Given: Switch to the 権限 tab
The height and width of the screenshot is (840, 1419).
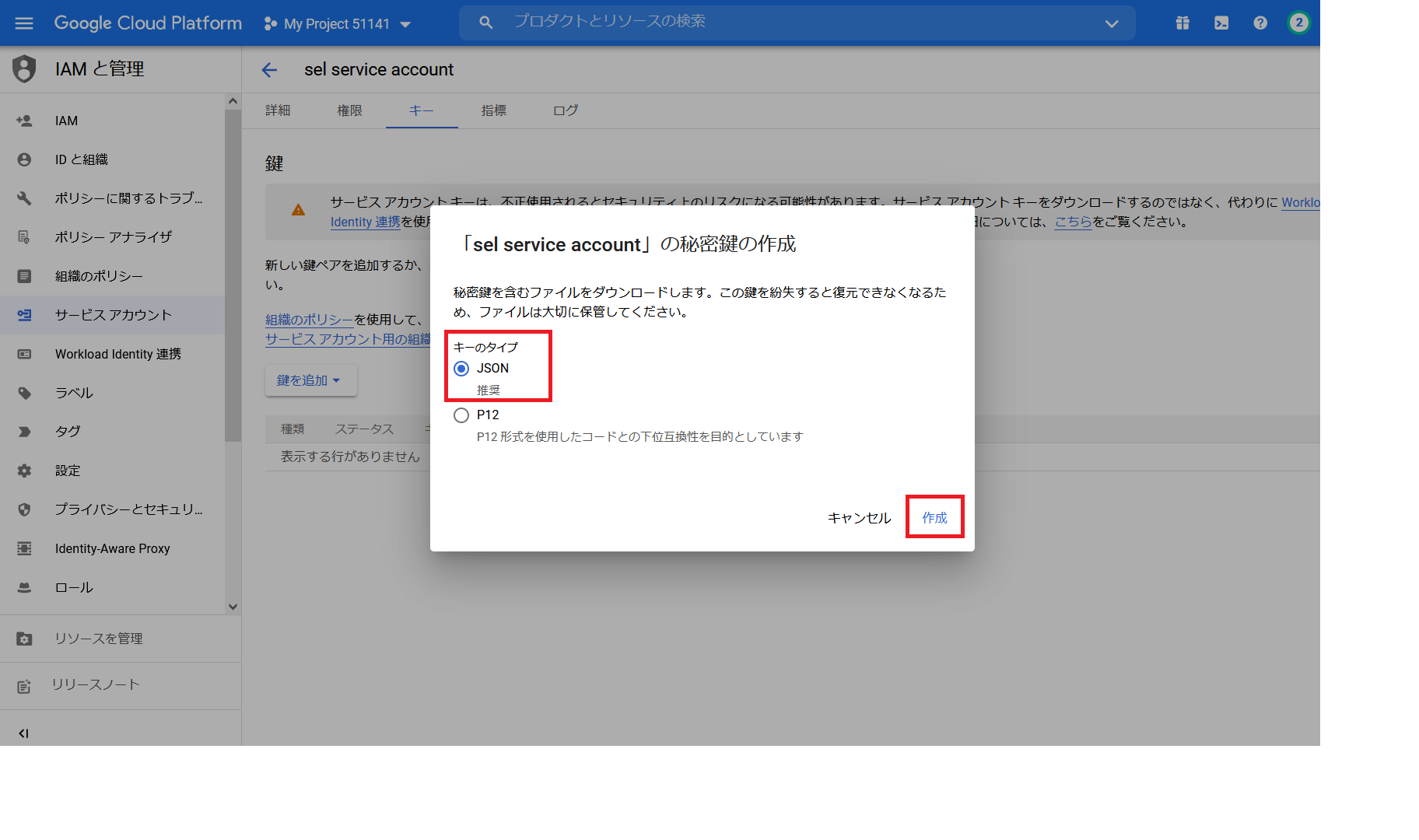Looking at the screenshot, I should [349, 110].
